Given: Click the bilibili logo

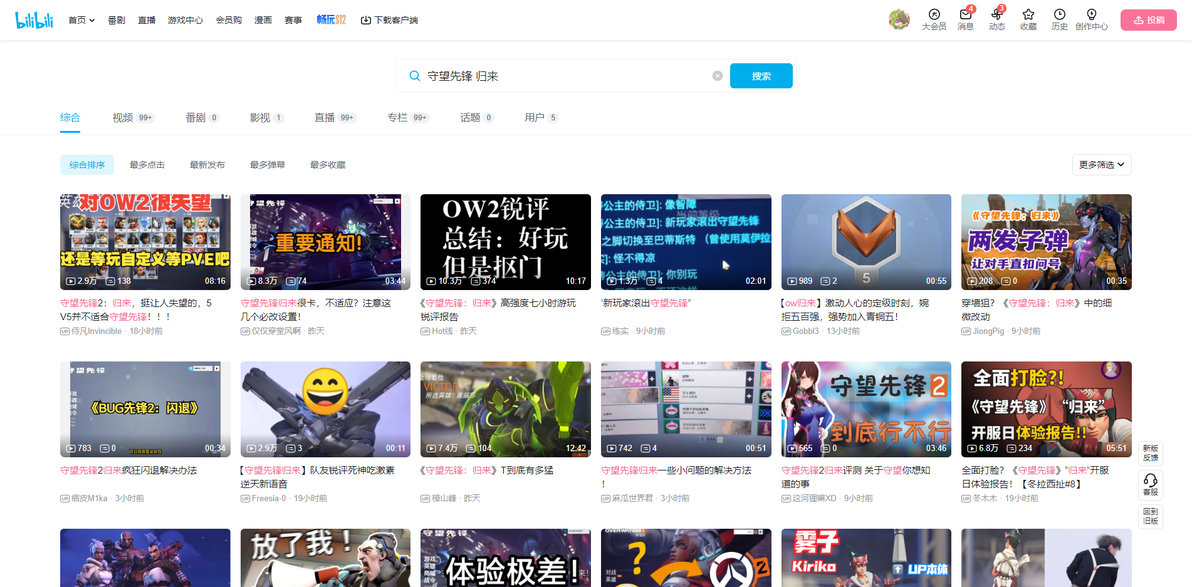Looking at the screenshot, I should pos(34,20).
